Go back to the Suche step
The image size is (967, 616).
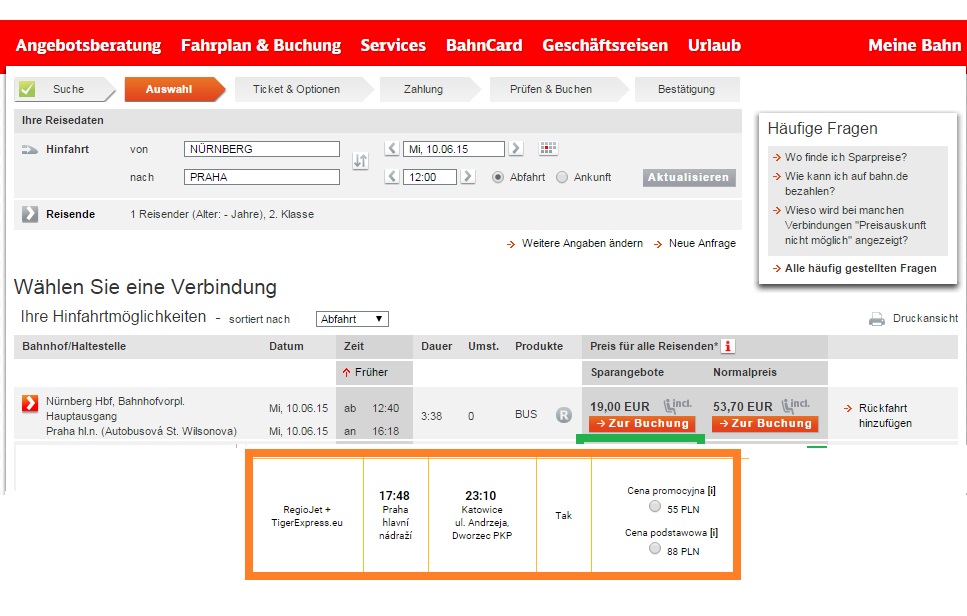pyautogui.click(x=65, y=89)
